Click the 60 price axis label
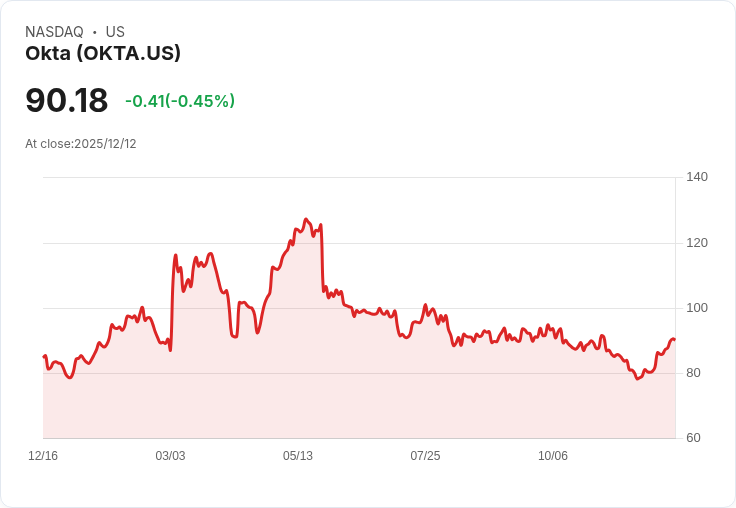This screenshot has width=736, height=508. (x=693, y=438)
